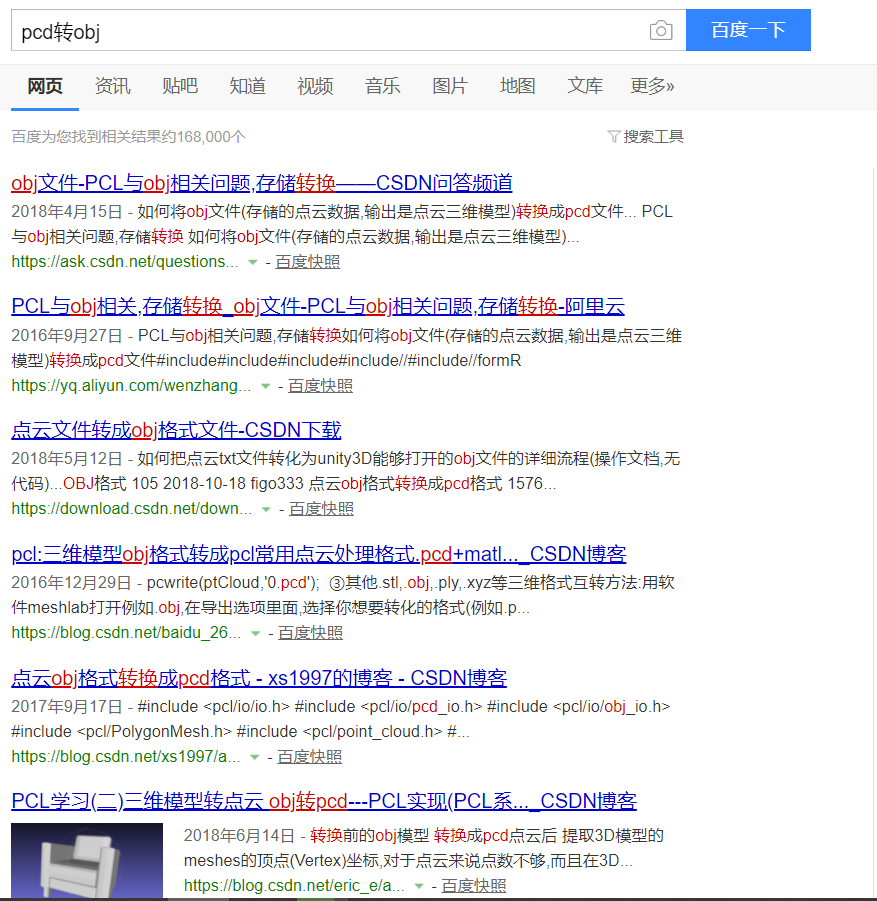
Task: Click the 搜索工具 filter icon
Action: (613, 137)
